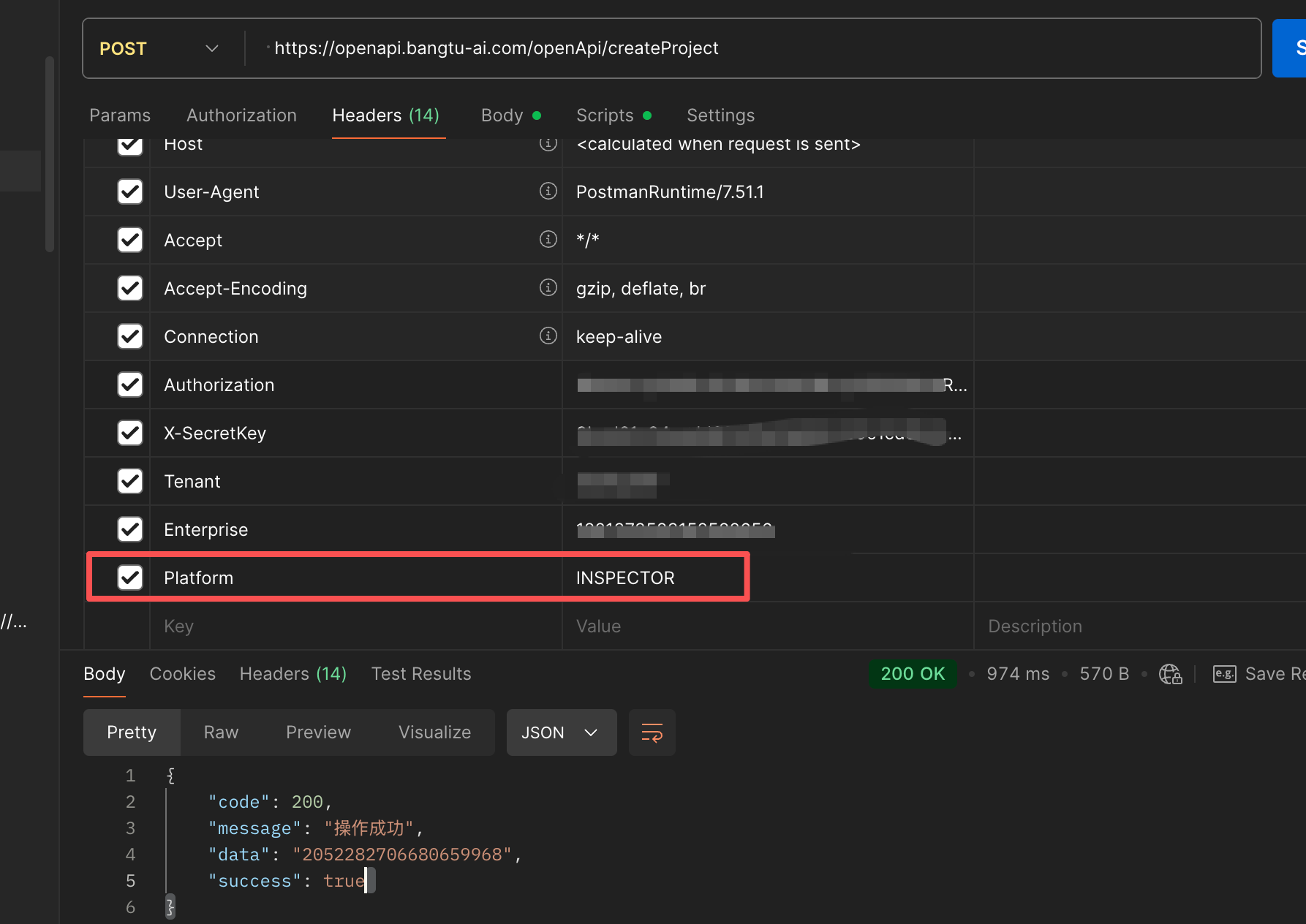Toggle the Platform header checkbox
Image resolution: width=1306 pixels, height=924 pixels.
(x=130, y=577)
